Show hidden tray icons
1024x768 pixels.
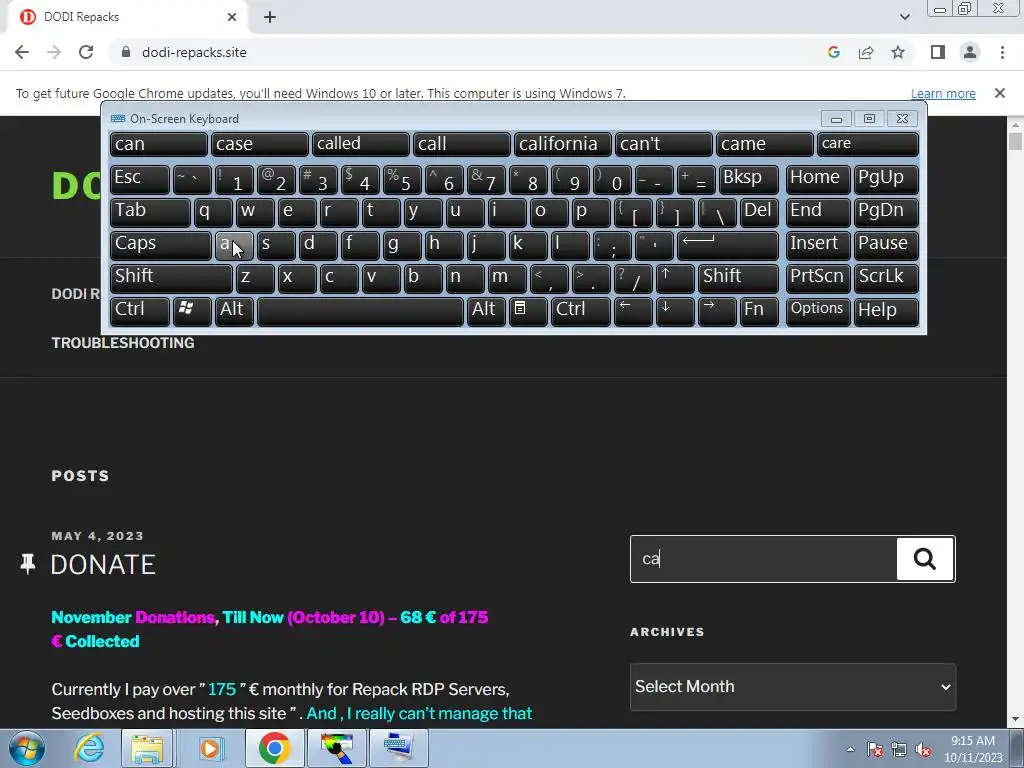click(850, 749)
